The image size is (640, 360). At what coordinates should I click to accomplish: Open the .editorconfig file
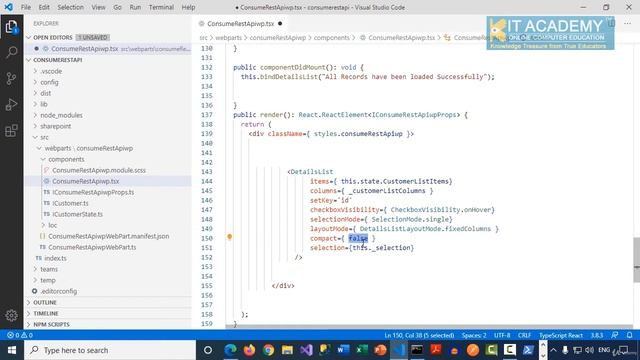click(x=58, y=291)
